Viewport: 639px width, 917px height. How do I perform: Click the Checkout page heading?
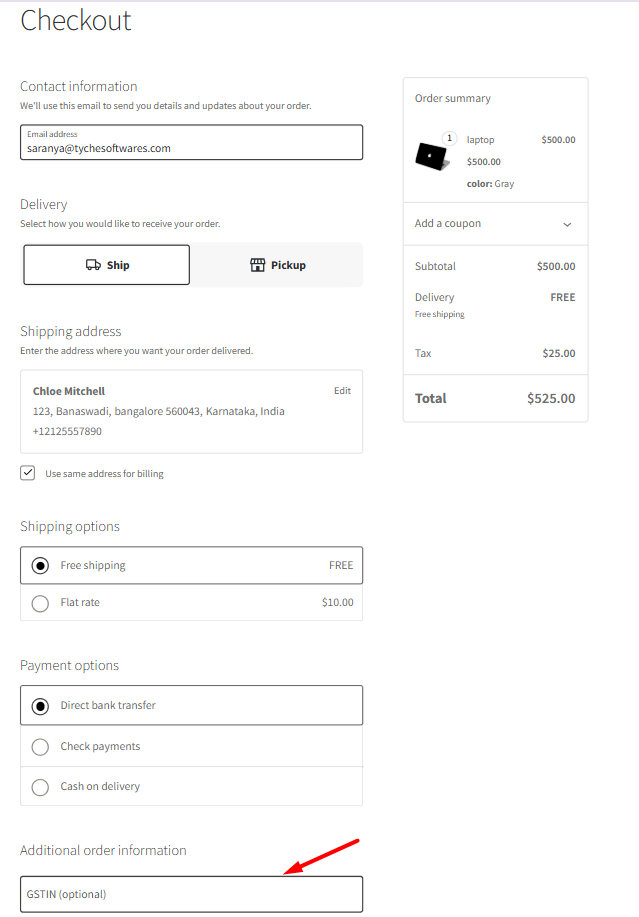click(76, 21)
